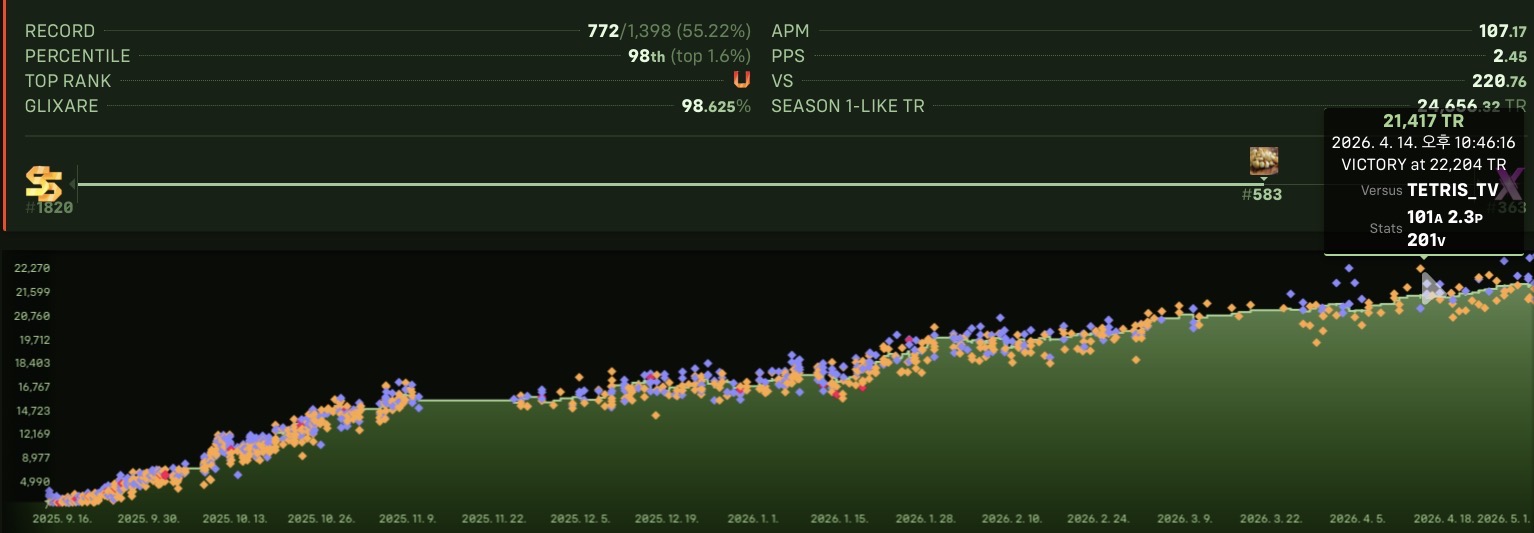Click the gold SS rank icon

(43, 184)
